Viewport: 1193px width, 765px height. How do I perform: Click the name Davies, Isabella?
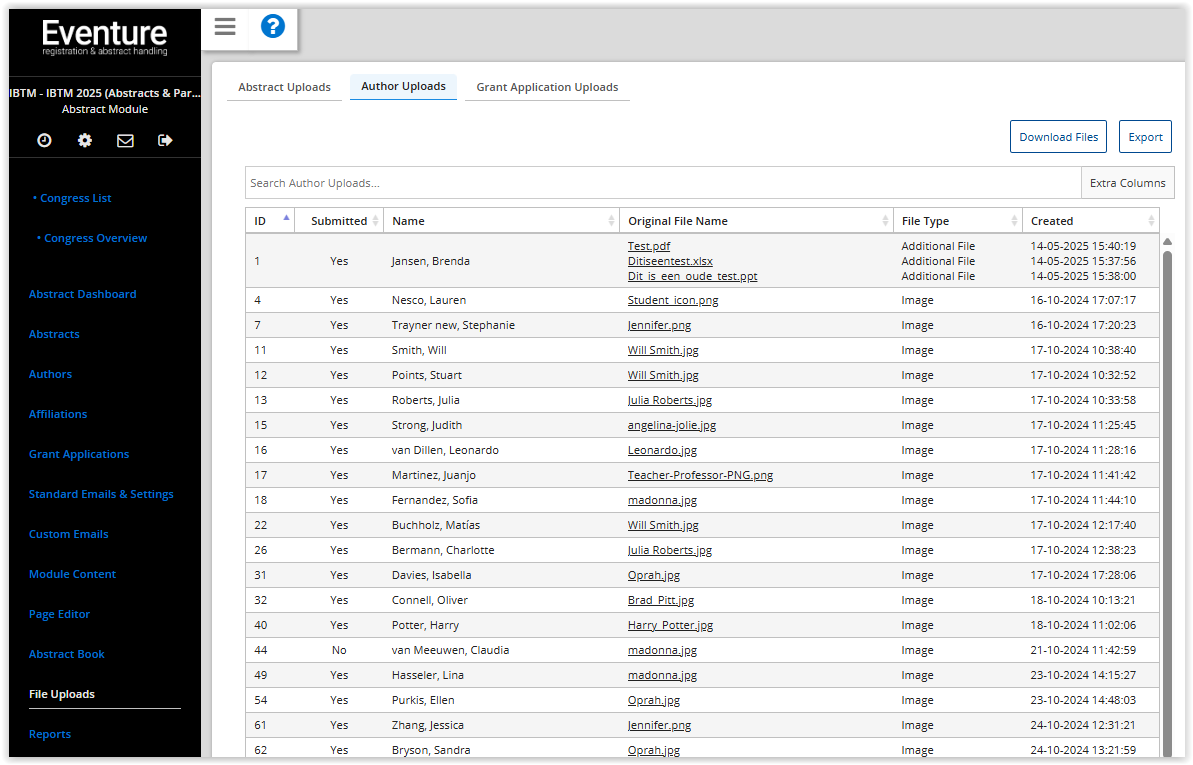pyautogui.click(x=431, y=575)
